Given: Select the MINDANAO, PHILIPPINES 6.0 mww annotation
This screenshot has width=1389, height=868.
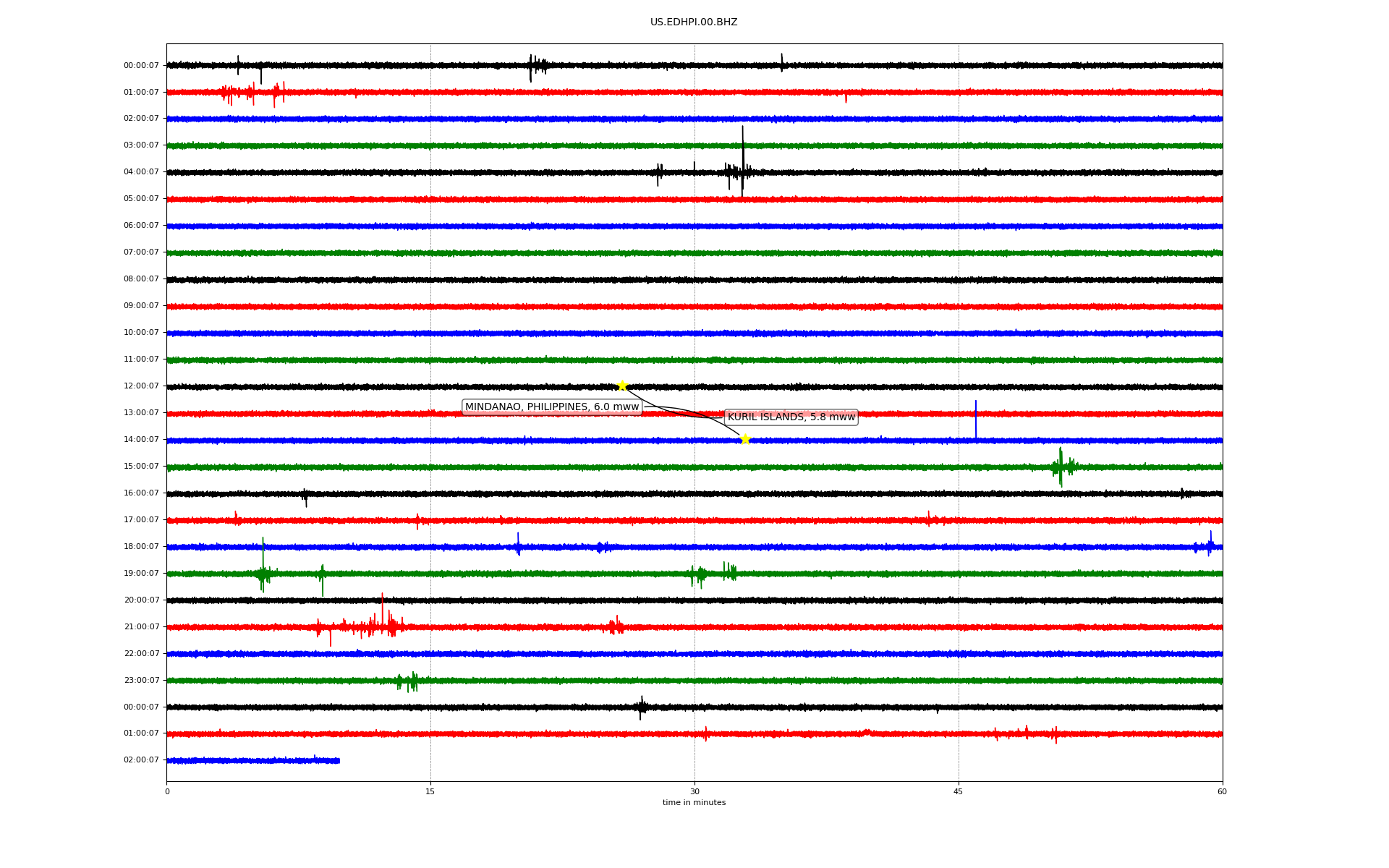Looking at the screenshot, I should pyautogui.click(x=552, y=407).
